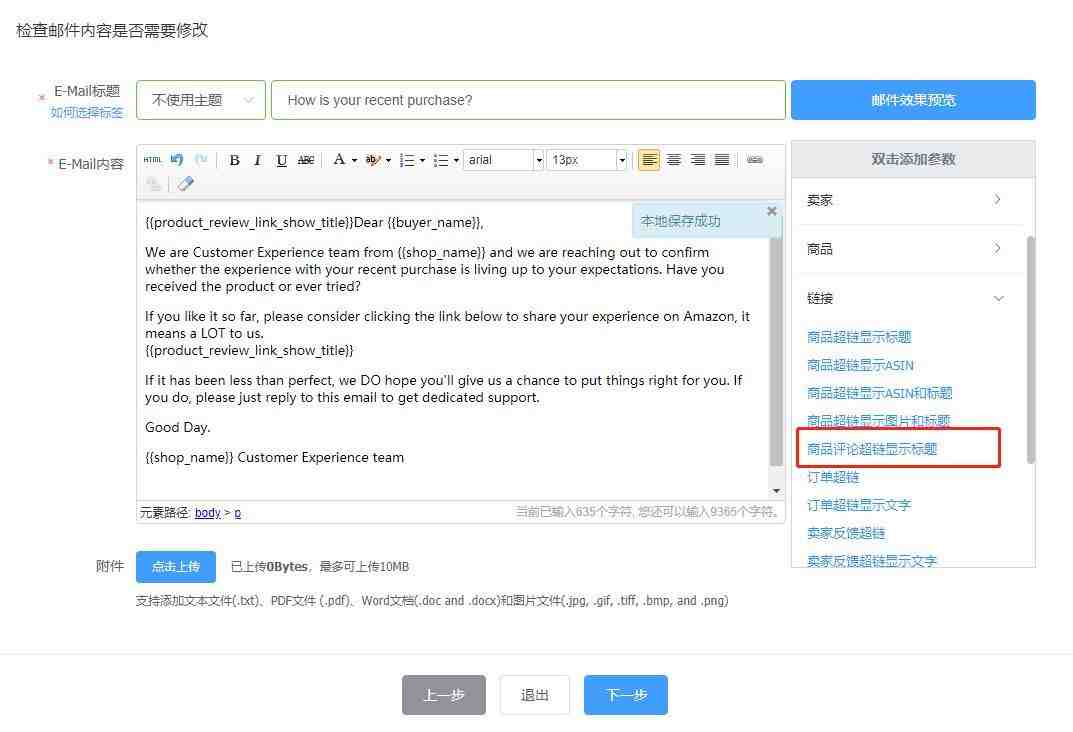Image resolution: width=1073 pixels, height=732 pixels.
Task: Toggle bold formatting
Action: (x=234, y=160)
